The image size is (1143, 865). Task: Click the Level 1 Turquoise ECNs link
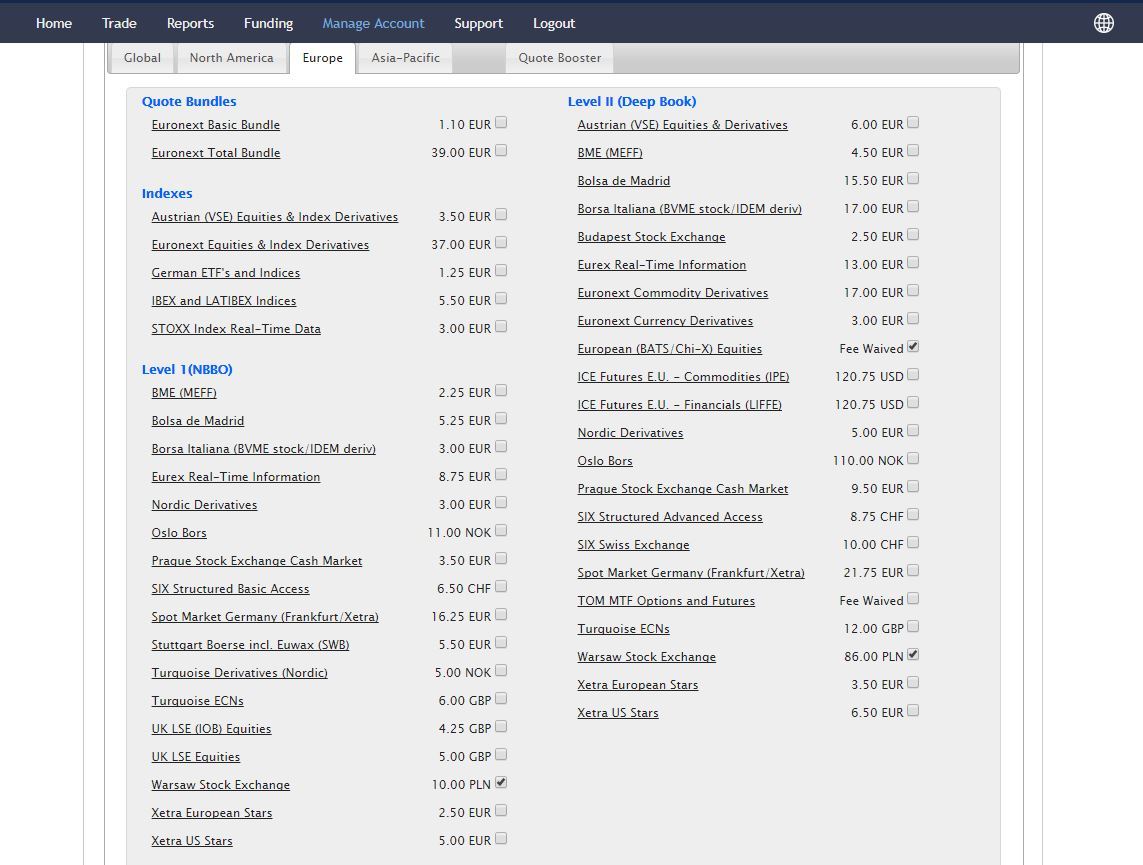point(198,701)
